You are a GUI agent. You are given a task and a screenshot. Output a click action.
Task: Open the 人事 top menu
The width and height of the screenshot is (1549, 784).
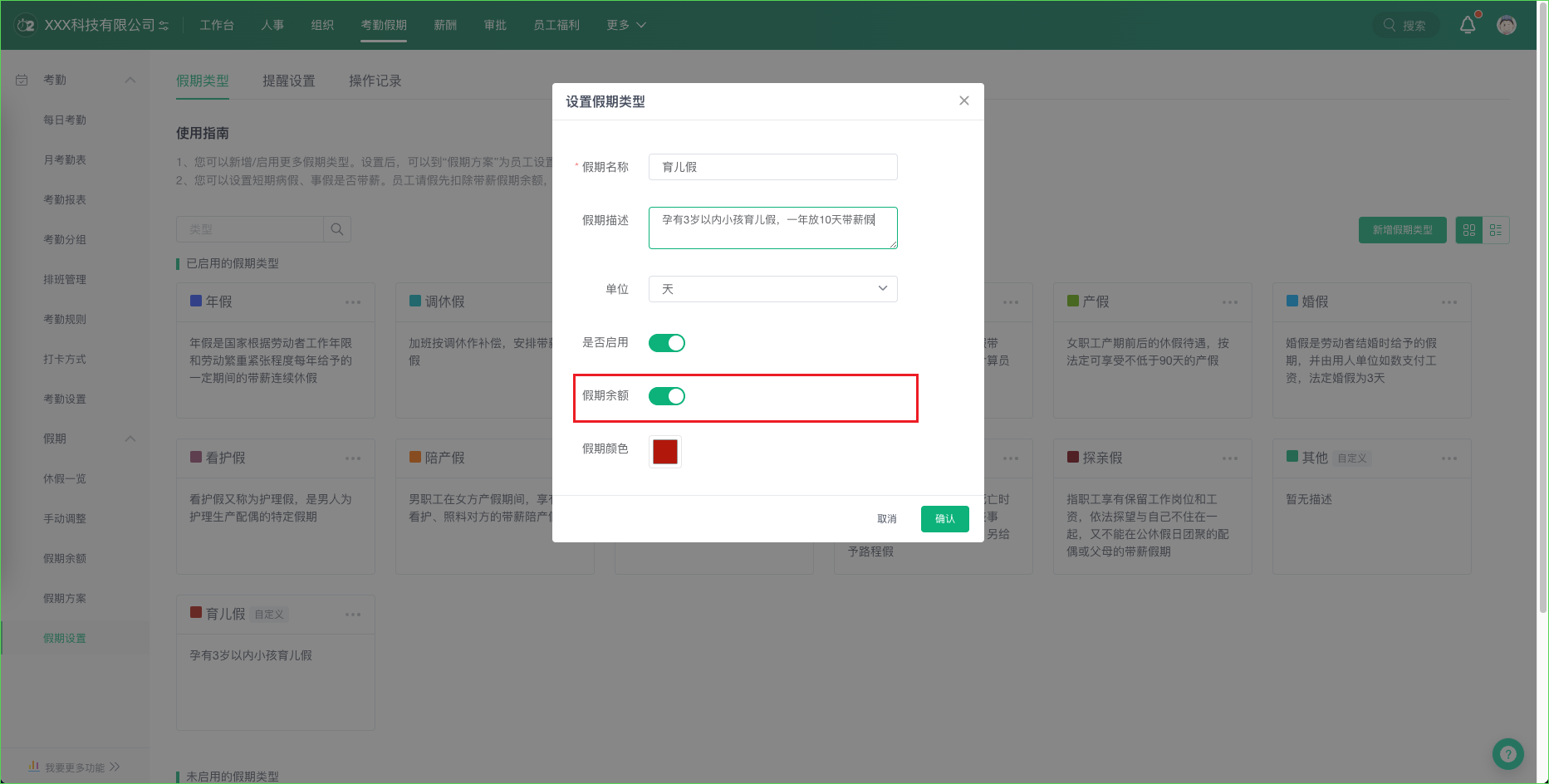(x=272, y=25)
